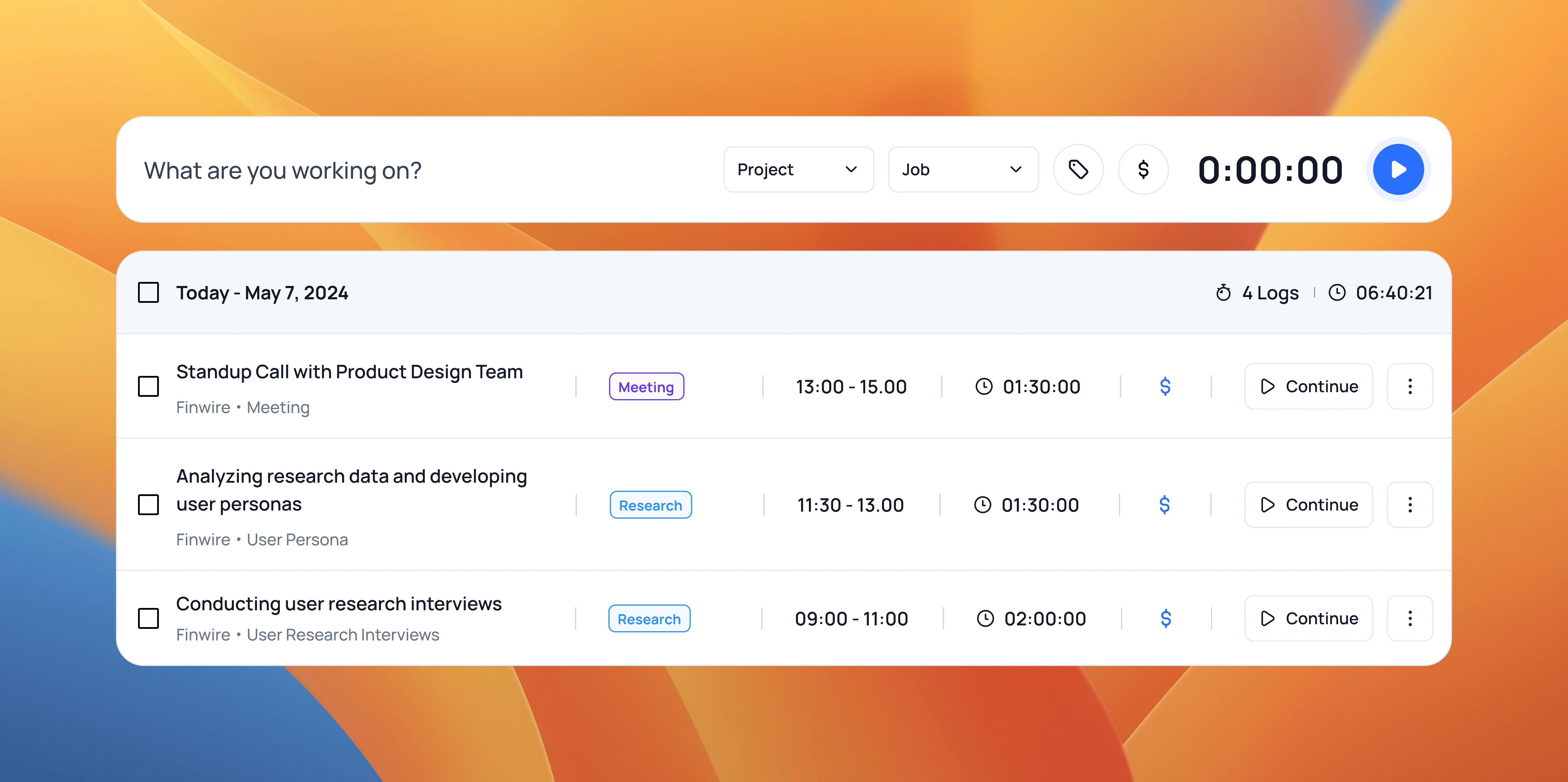Click the 09:00 - 11:00 time range
The image size is (1568, 782).
(851, 618)
